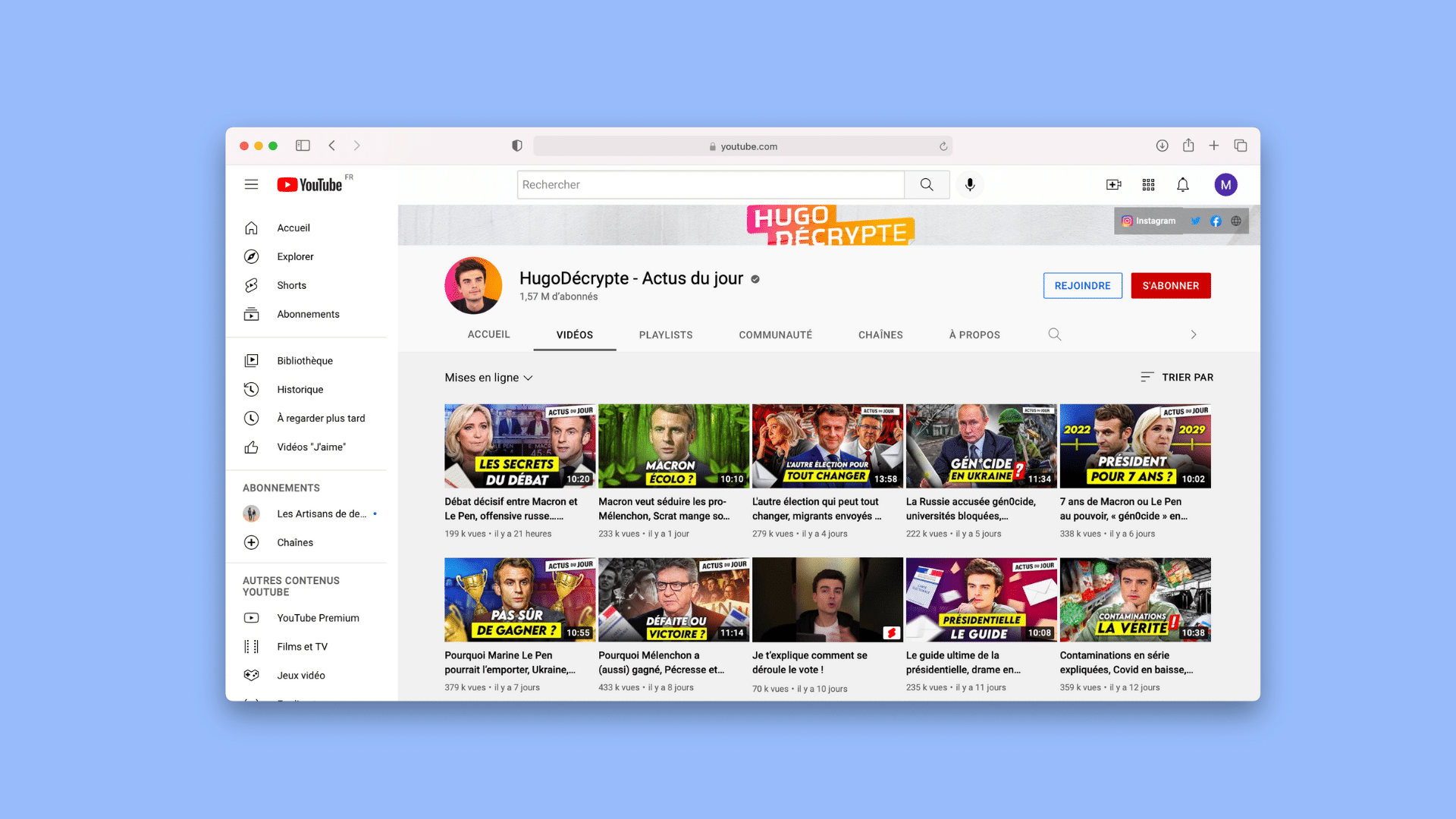Expand the Mises en ligne dropdown
Viewport: 1456px width, 819px height.
(x=489, y=377)
